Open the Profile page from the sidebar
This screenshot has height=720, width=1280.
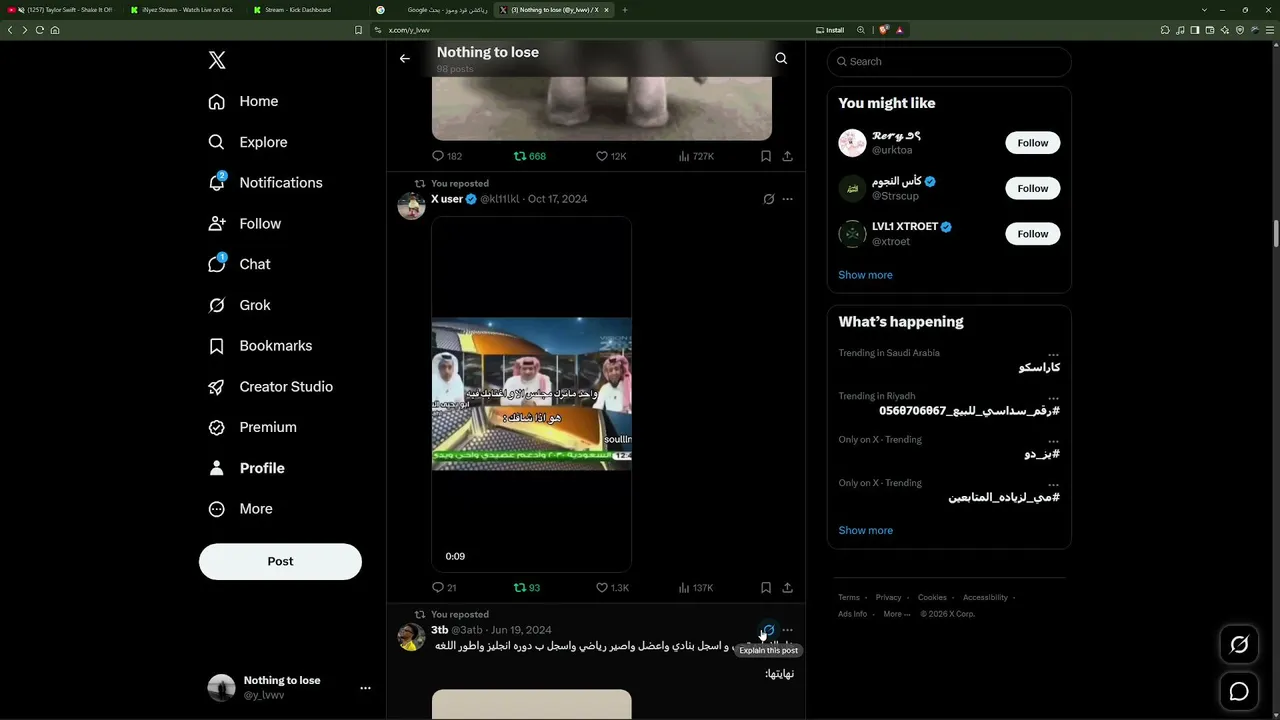[x=246, y=468]
